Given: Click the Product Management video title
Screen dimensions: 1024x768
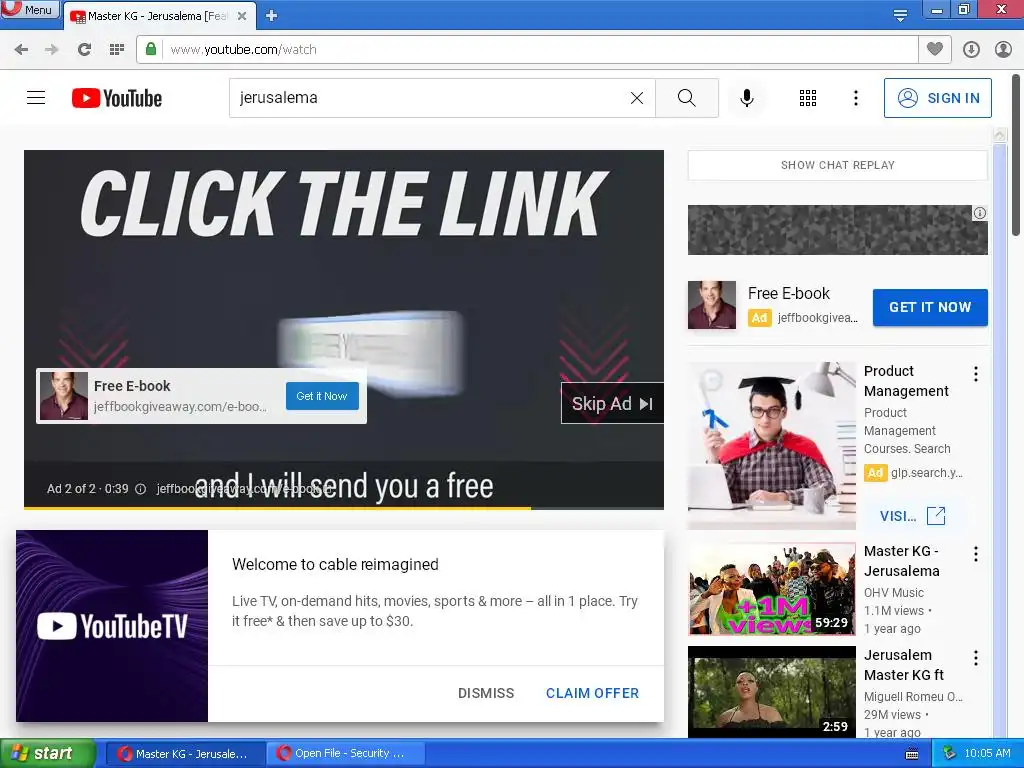Looking at the screenshot, I should click(906, 381).
